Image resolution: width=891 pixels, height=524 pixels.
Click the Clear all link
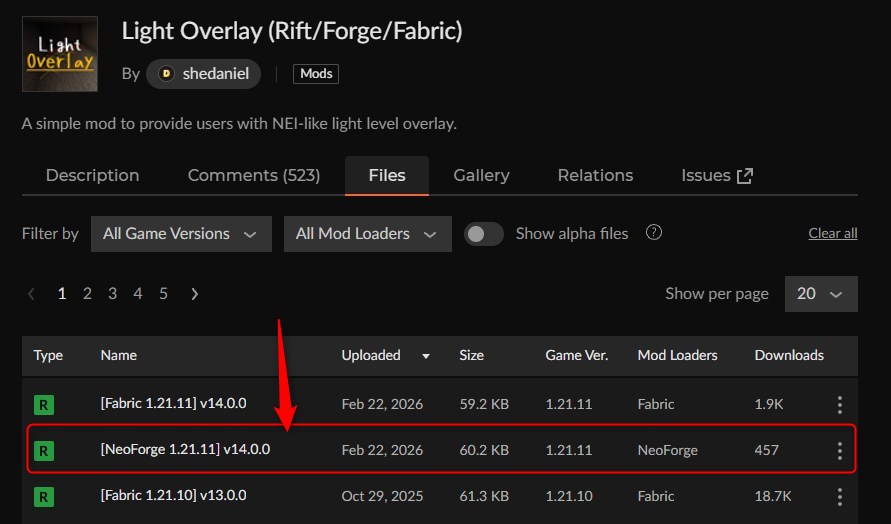pos(833,233)
